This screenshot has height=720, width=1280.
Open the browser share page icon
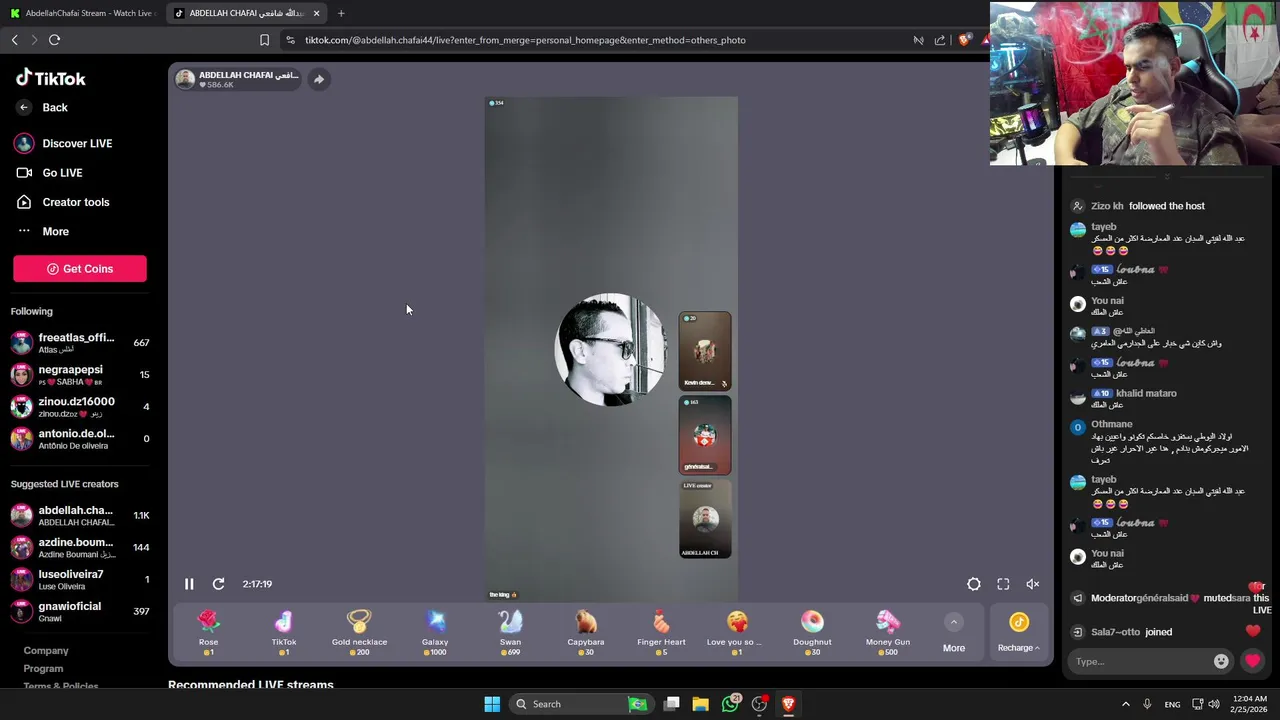pos(940,40)
